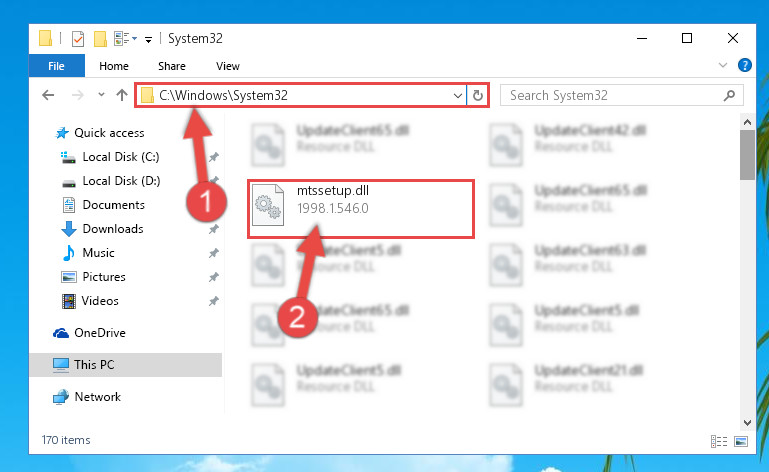Close the System32 window
This screenshot has height=472, width=769.
(x=733, y=38)
